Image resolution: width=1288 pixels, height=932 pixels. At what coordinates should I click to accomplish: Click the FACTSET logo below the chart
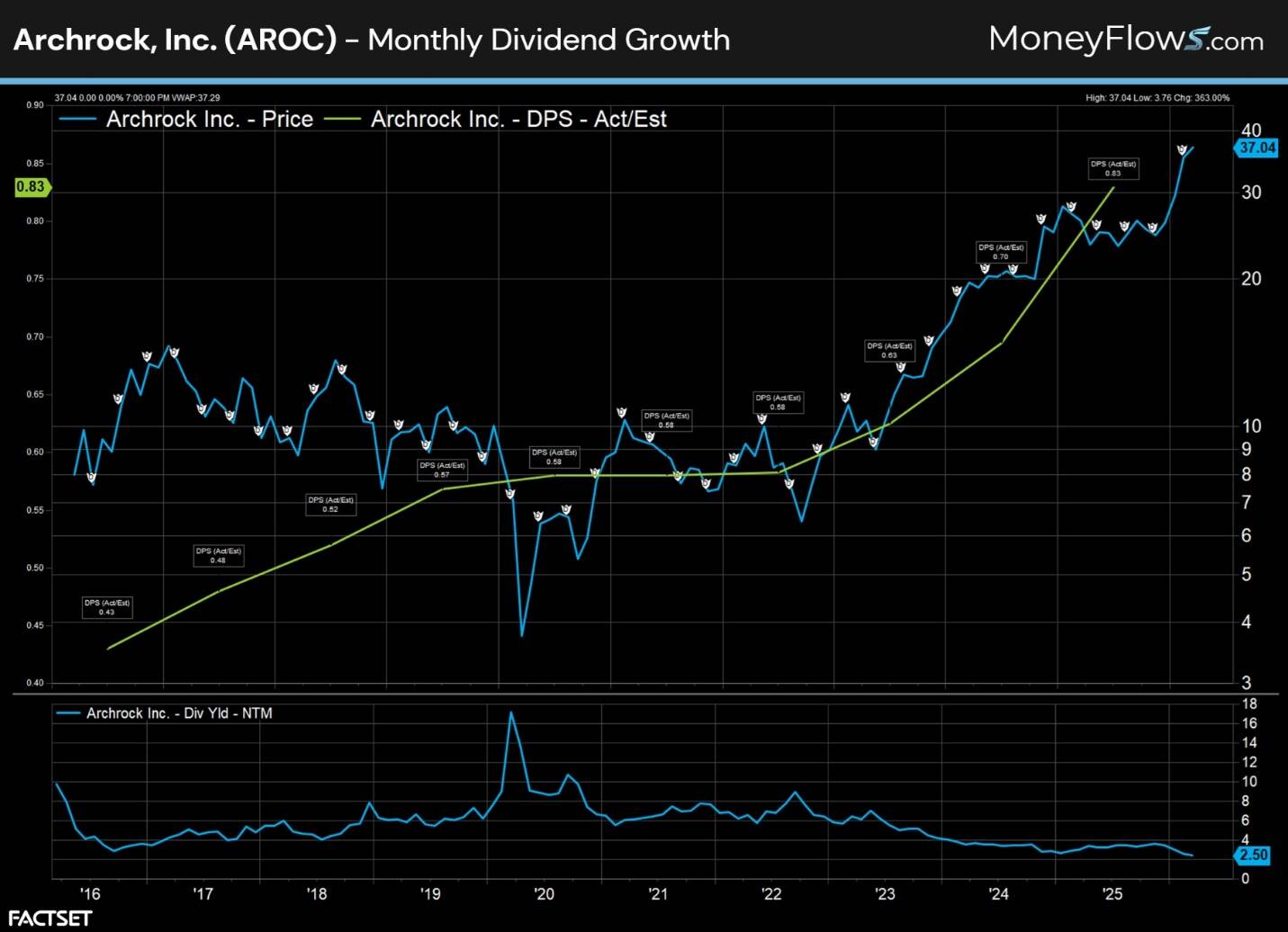(x=50, y=919)
